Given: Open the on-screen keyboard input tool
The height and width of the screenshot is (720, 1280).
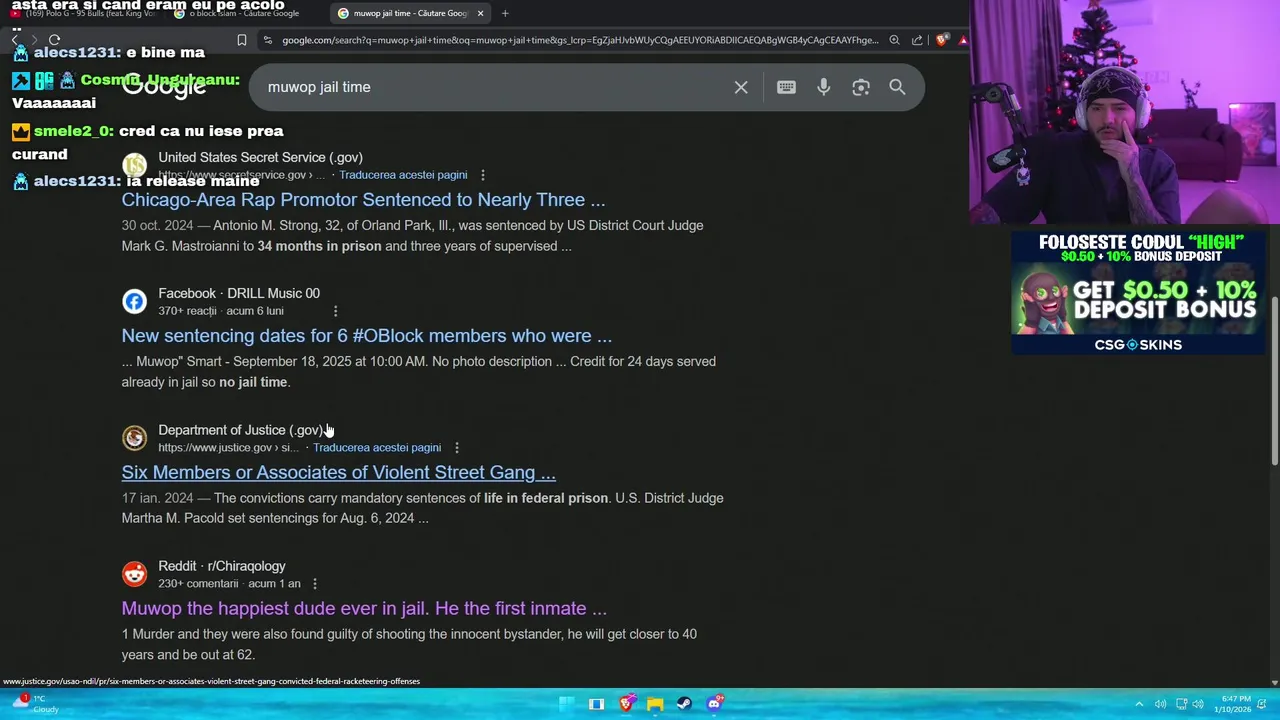Looking at the screenshot, I should [786, 87].
